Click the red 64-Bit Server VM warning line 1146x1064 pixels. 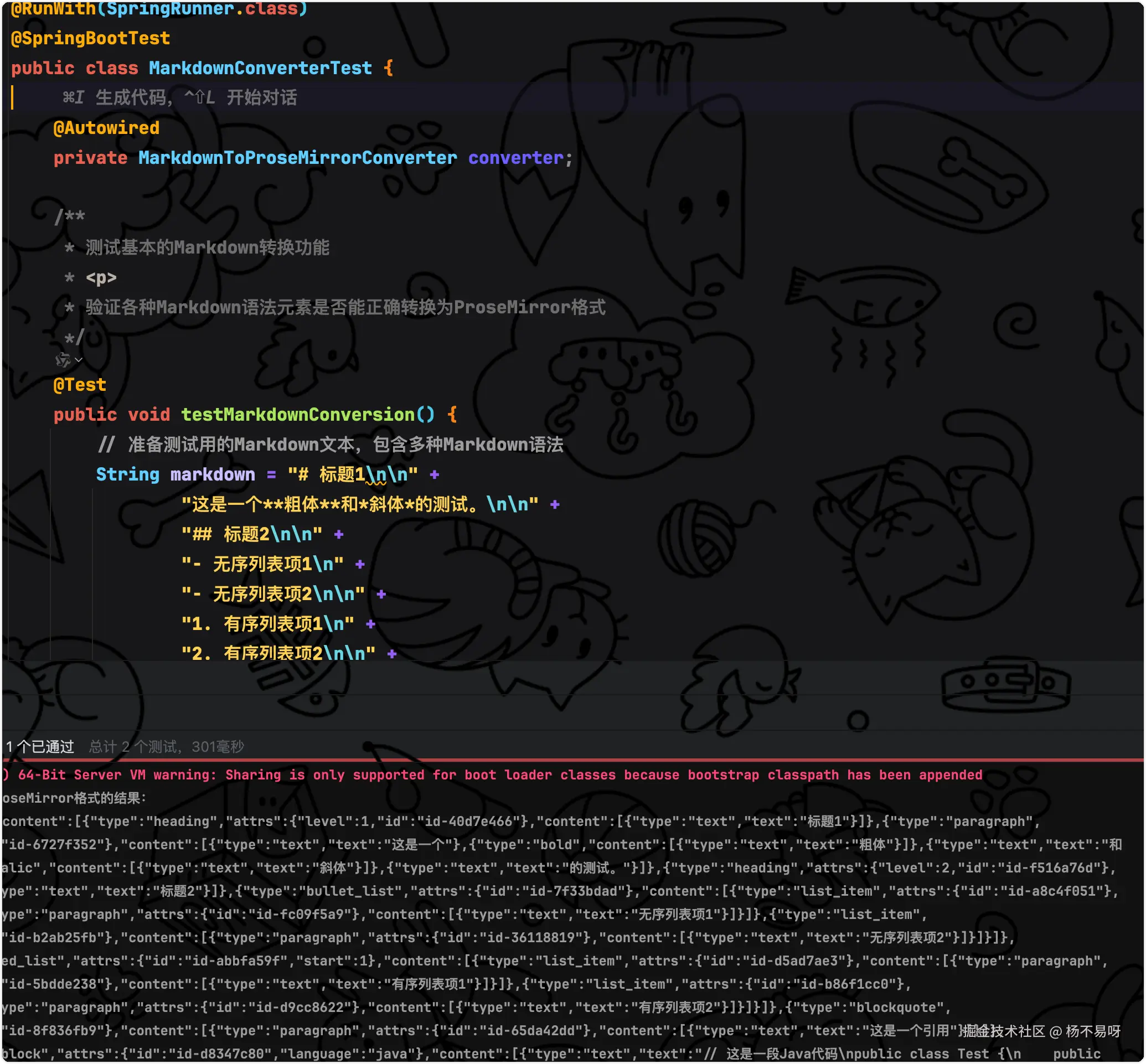492,775
